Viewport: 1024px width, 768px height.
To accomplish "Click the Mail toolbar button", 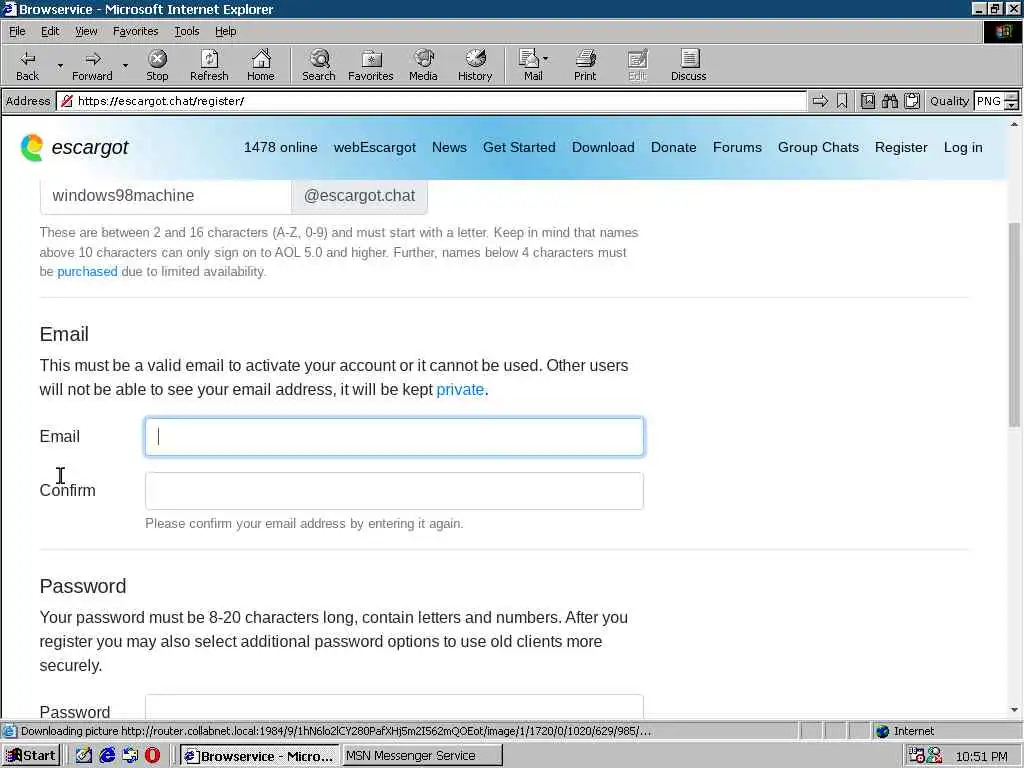I will click(x=532, y=65).
